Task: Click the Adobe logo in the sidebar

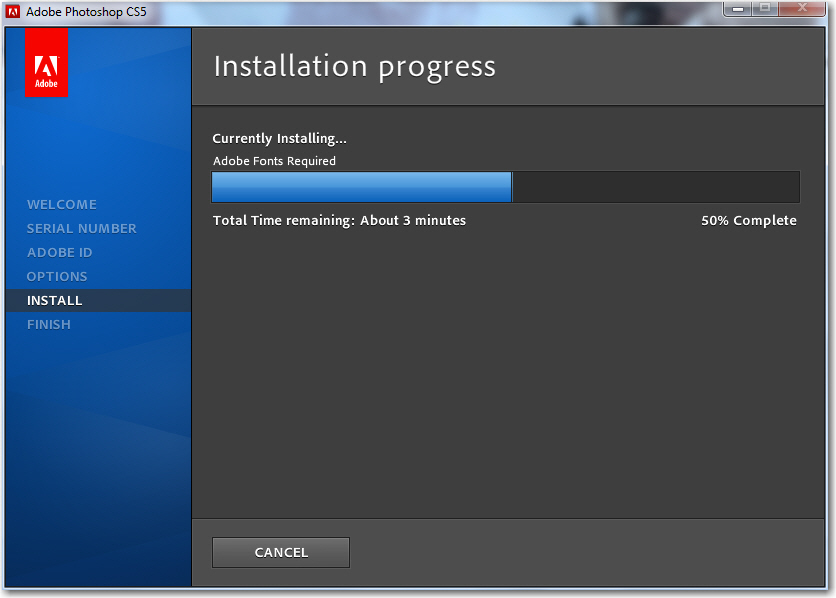Action: pyautogui.click(x=46, y=62)
